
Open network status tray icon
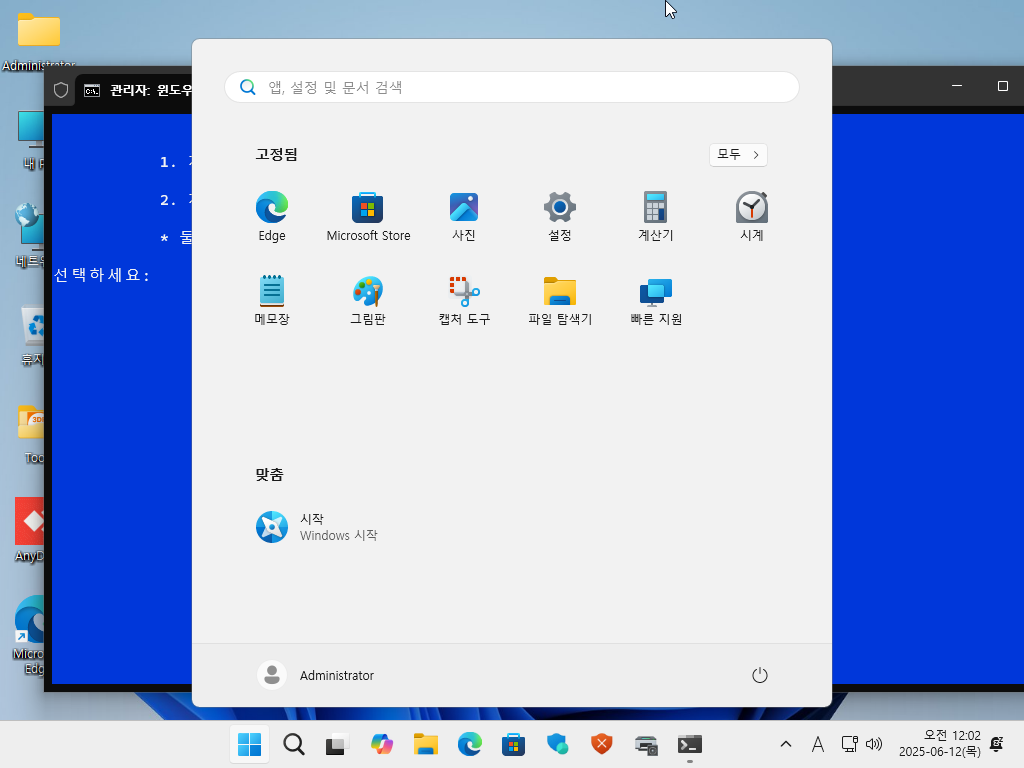tap(849, 744)
